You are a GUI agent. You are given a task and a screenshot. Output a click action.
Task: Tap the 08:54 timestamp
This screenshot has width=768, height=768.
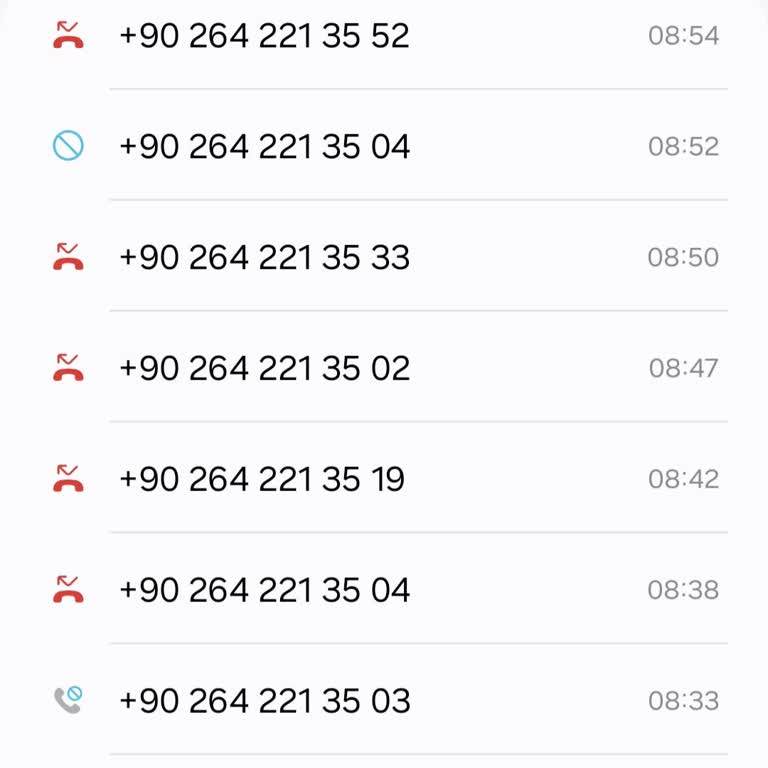683,36
